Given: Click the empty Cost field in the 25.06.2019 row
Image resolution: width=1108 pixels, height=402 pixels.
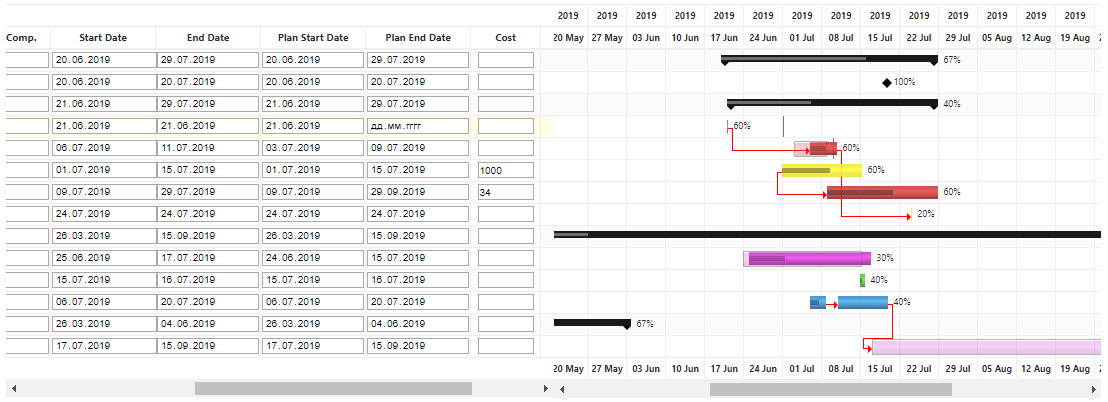Looking at the screenshot, I should (506, 259).
